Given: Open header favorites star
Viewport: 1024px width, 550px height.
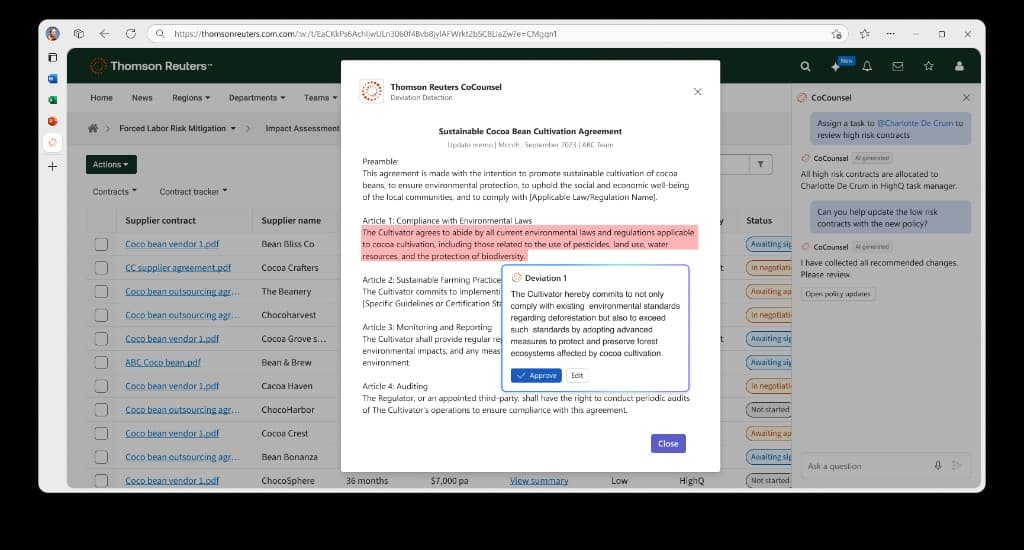Looking at the screenshot, I should click(x=929, y=66).
